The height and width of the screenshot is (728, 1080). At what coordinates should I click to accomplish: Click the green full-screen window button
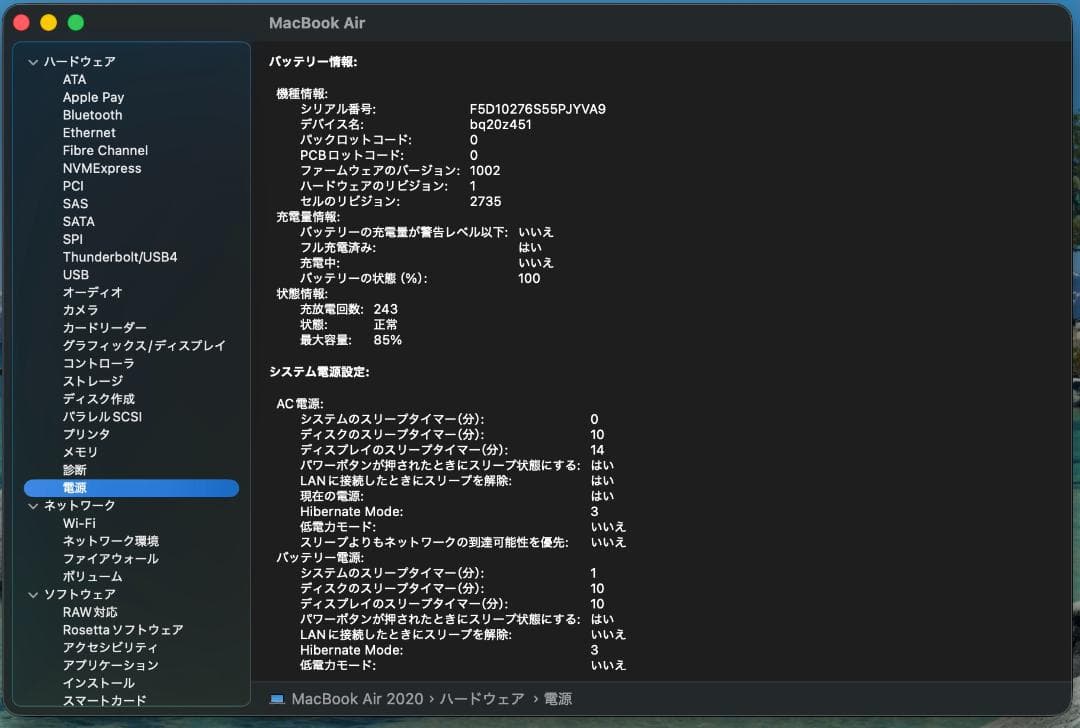[x=76, y=22]
